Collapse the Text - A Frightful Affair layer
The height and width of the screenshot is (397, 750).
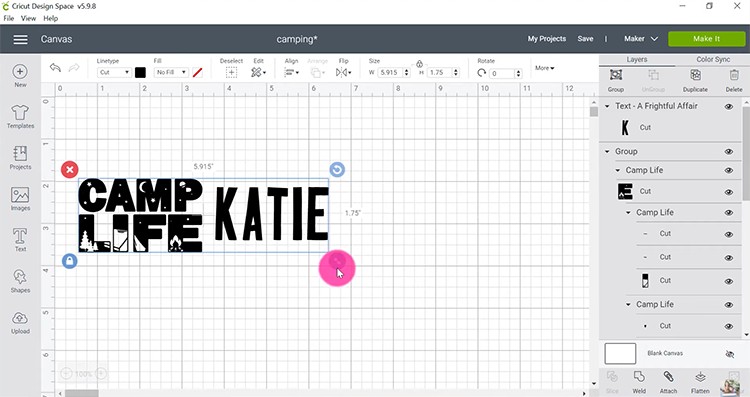pyautogui.click(x=607, y=106)
